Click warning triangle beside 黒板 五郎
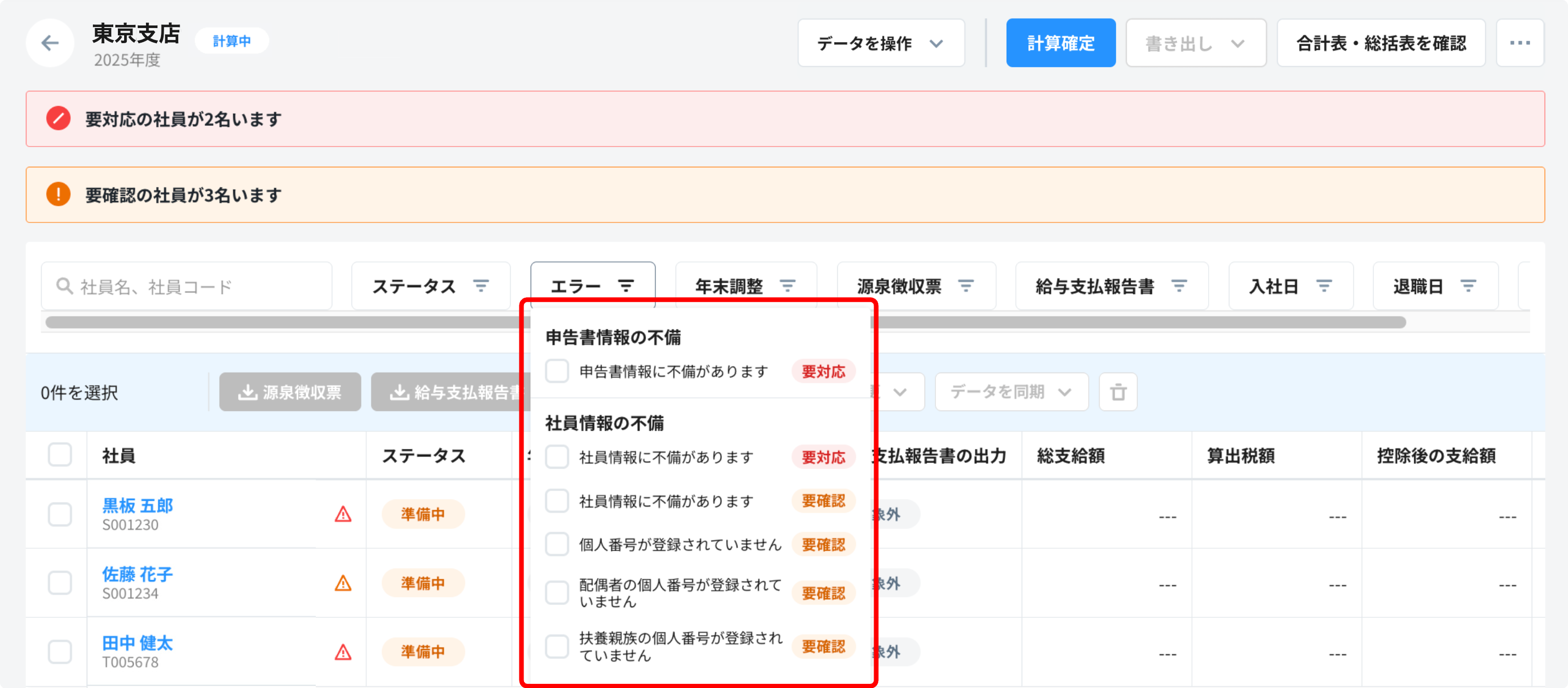Image resolution: width=1568 pixels, height=688 pixels. click(x=343, y=514)
